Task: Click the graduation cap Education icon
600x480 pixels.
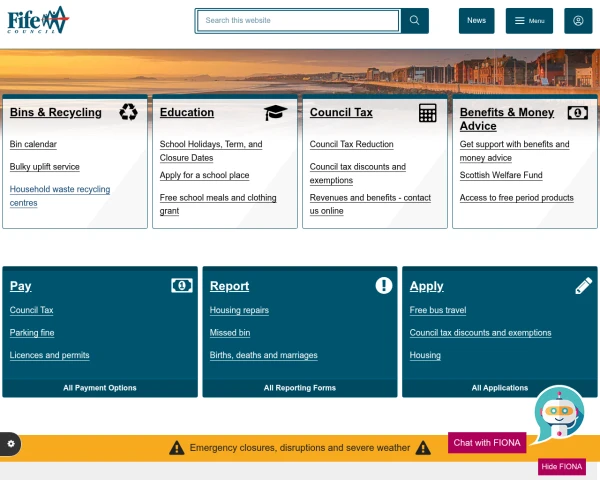Action: [x=275, y=113]
